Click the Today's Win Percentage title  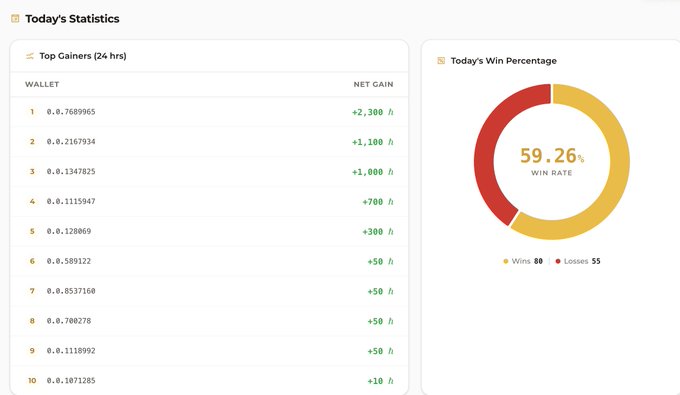[x=503, y=61]
